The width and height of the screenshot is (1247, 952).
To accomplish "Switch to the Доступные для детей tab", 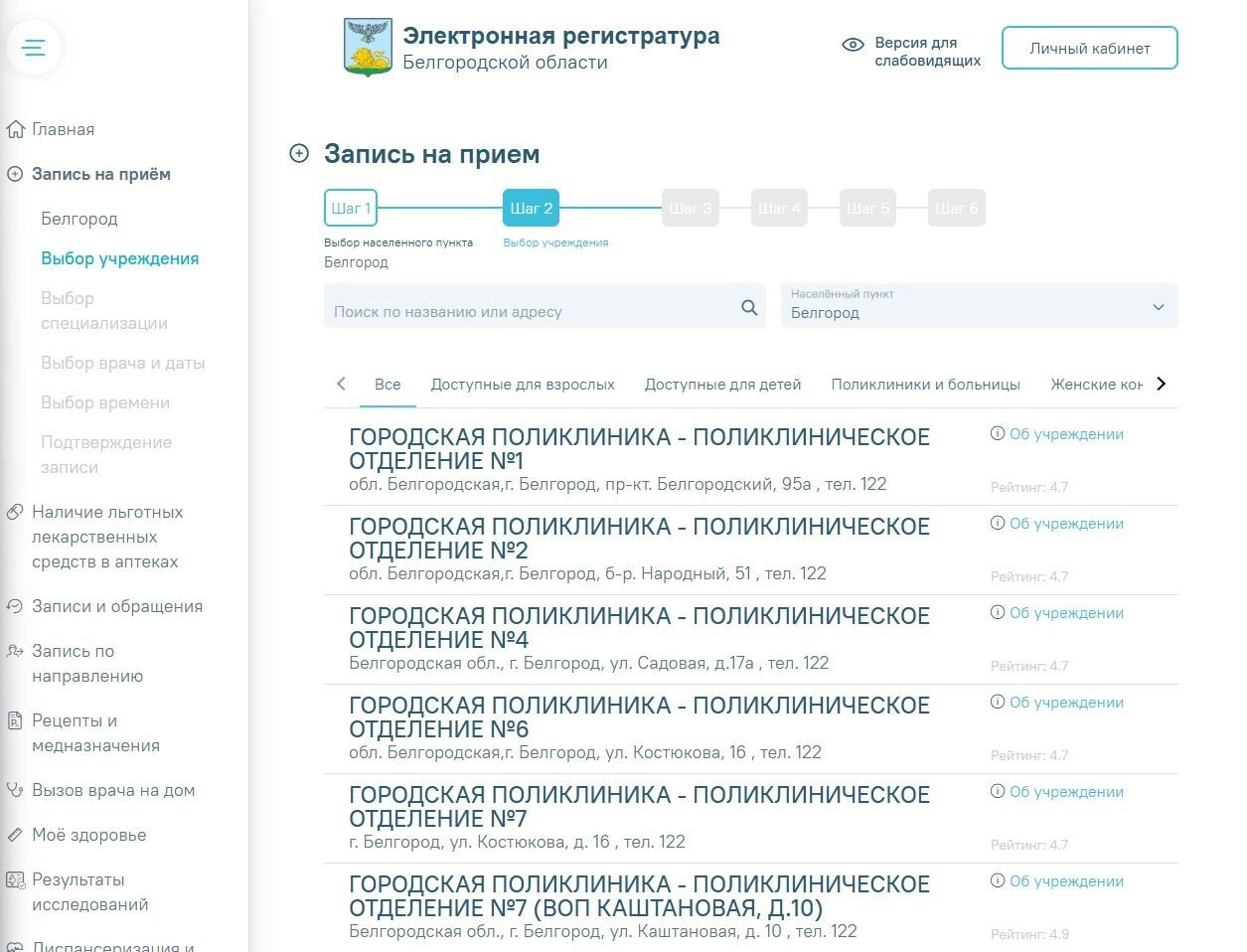I will [x=722, y=384].
